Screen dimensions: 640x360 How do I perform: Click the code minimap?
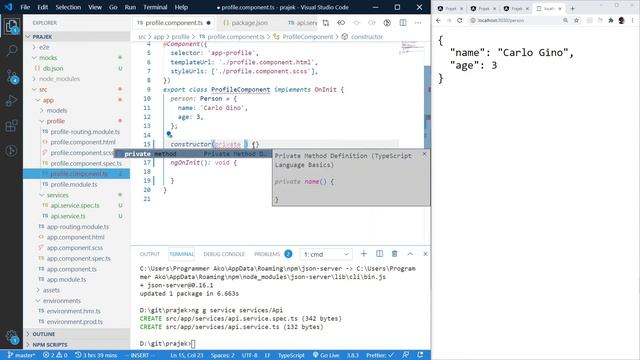coord(411,48)
